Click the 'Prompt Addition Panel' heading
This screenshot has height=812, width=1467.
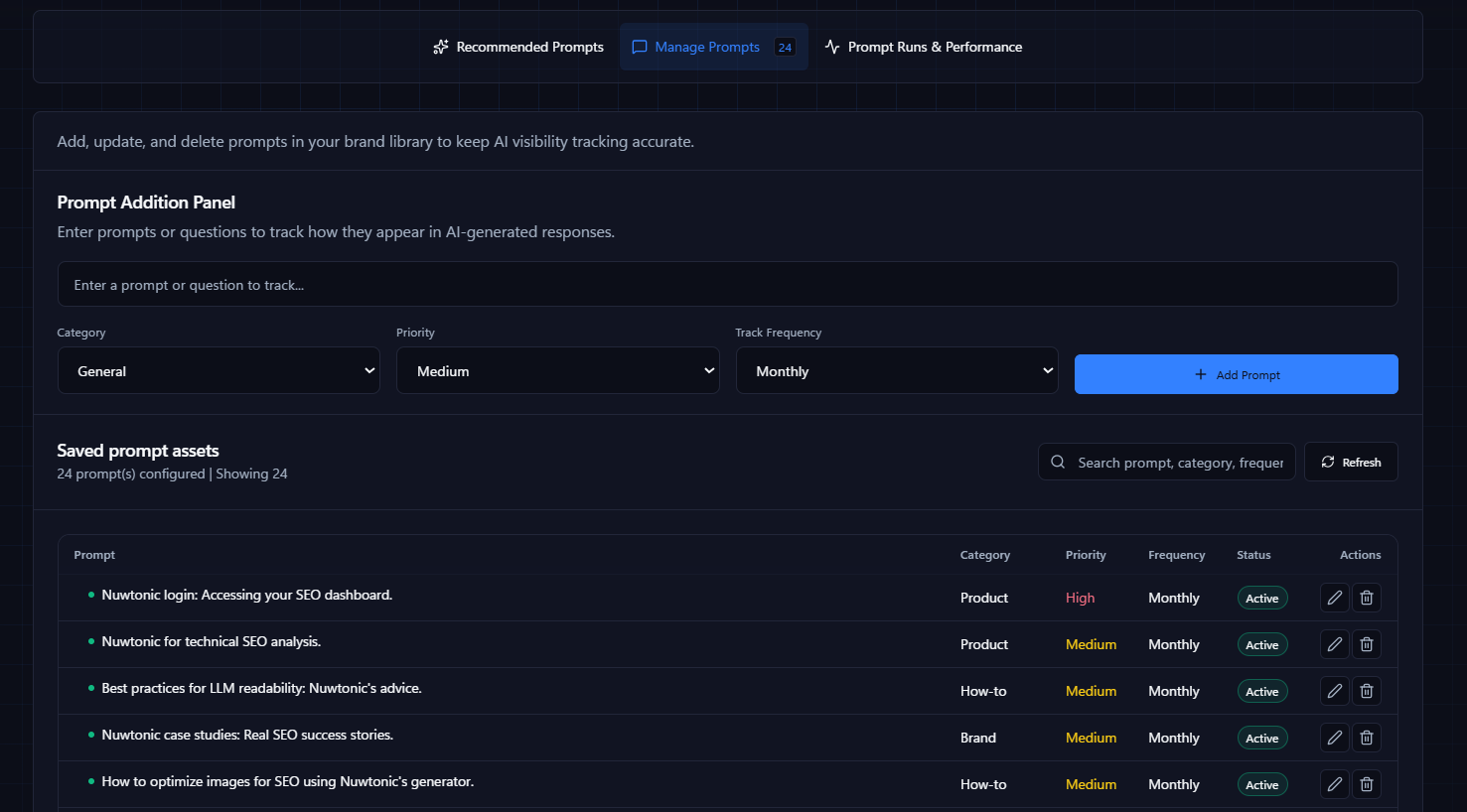146,203
